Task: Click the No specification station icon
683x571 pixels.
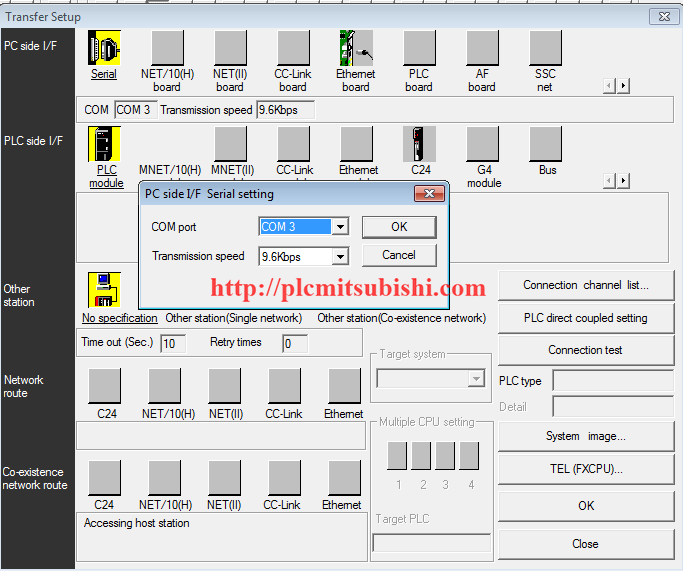Action: (103, 290)
